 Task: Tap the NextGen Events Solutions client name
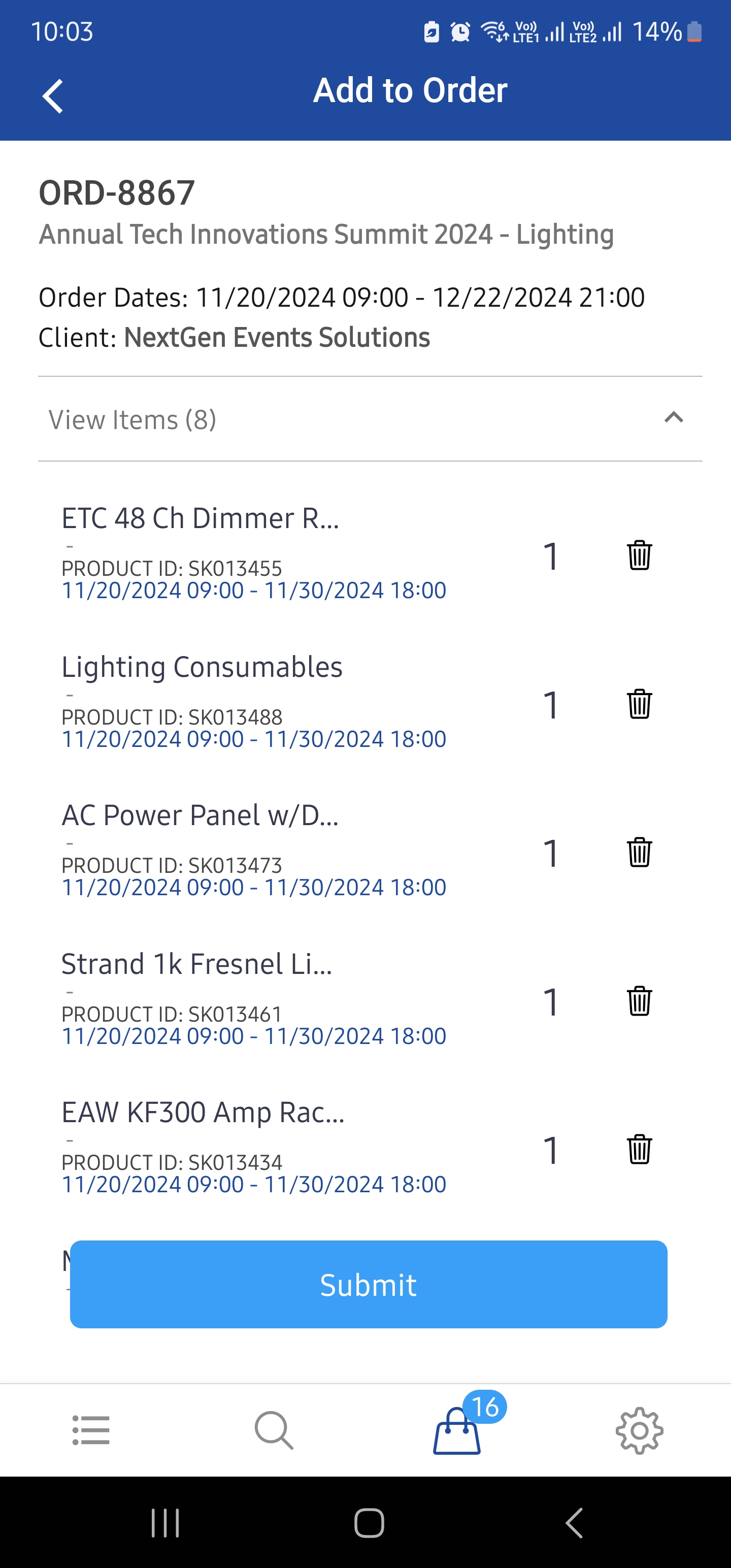click(277, 337)
